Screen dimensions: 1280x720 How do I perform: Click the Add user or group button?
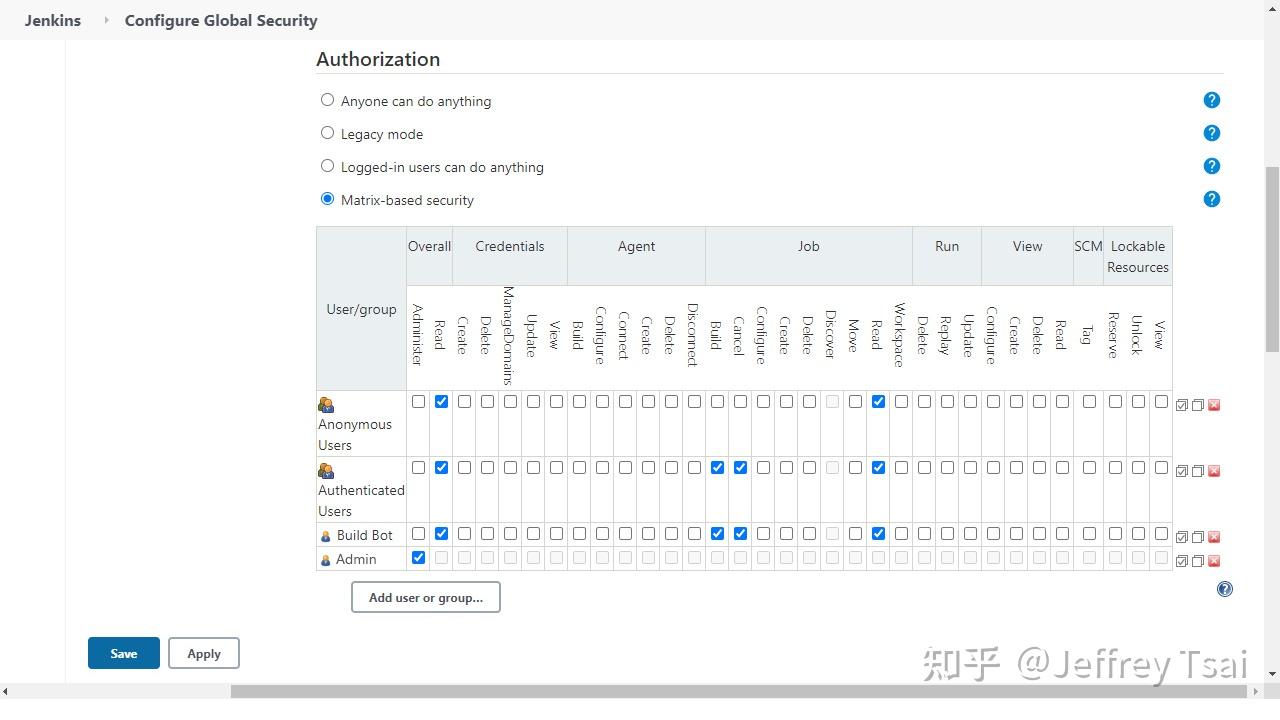tap(425, 597)
